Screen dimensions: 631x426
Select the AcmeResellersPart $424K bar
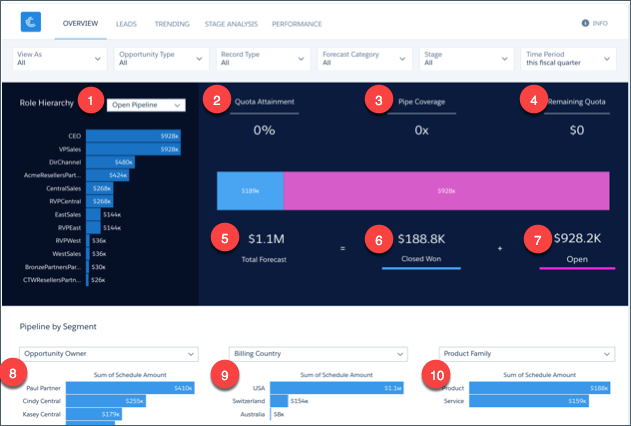(x=107, y=175)
